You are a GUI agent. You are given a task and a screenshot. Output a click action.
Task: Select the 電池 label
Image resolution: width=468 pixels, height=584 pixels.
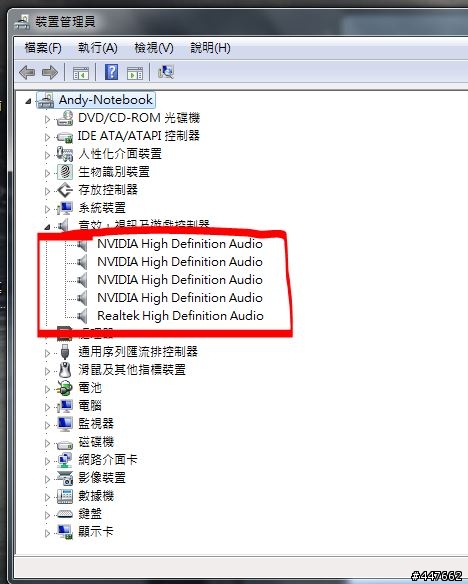90,388
